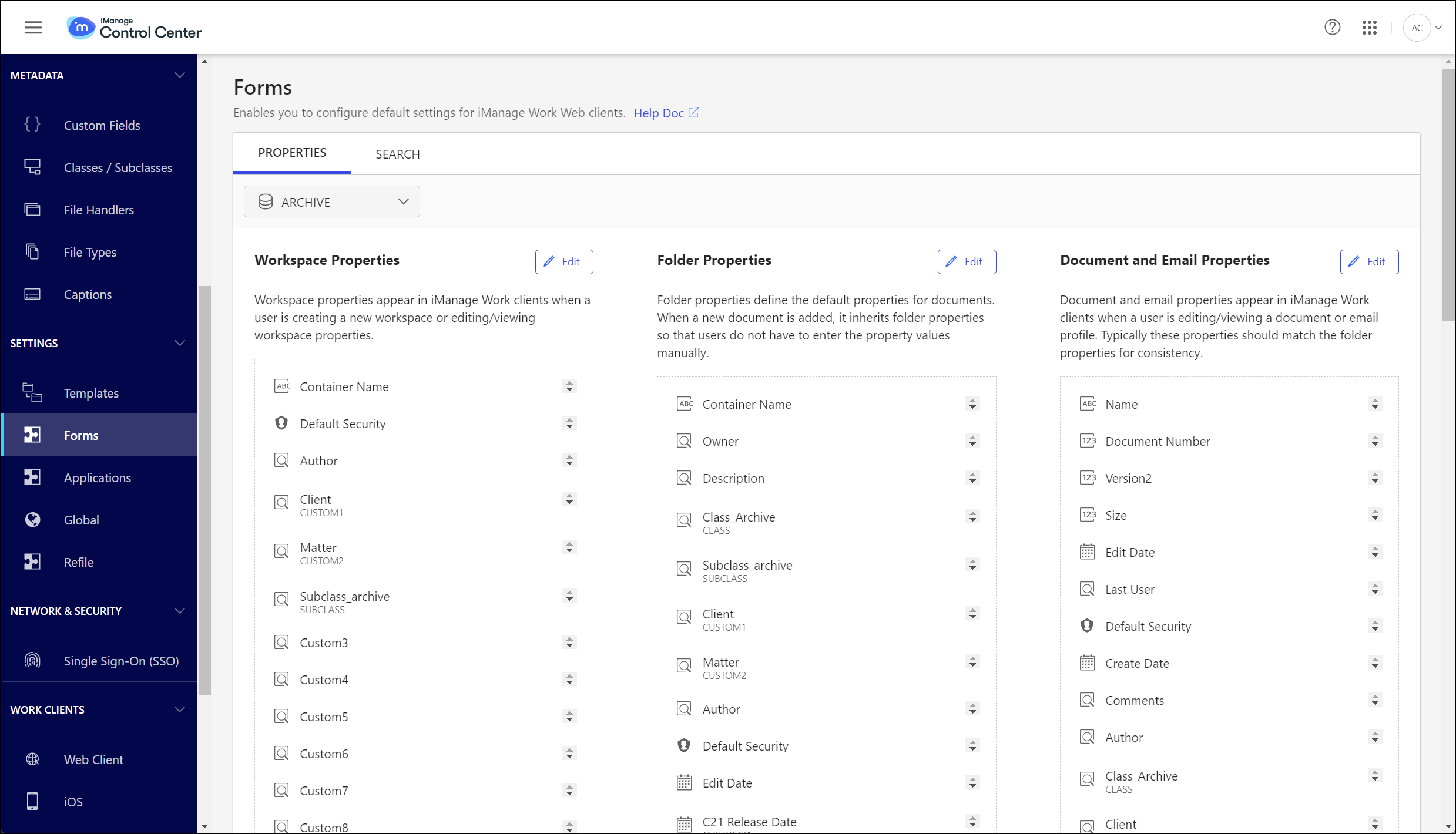
Task: Open File Handlers from sidebar
Action: [x=98, y=210]
